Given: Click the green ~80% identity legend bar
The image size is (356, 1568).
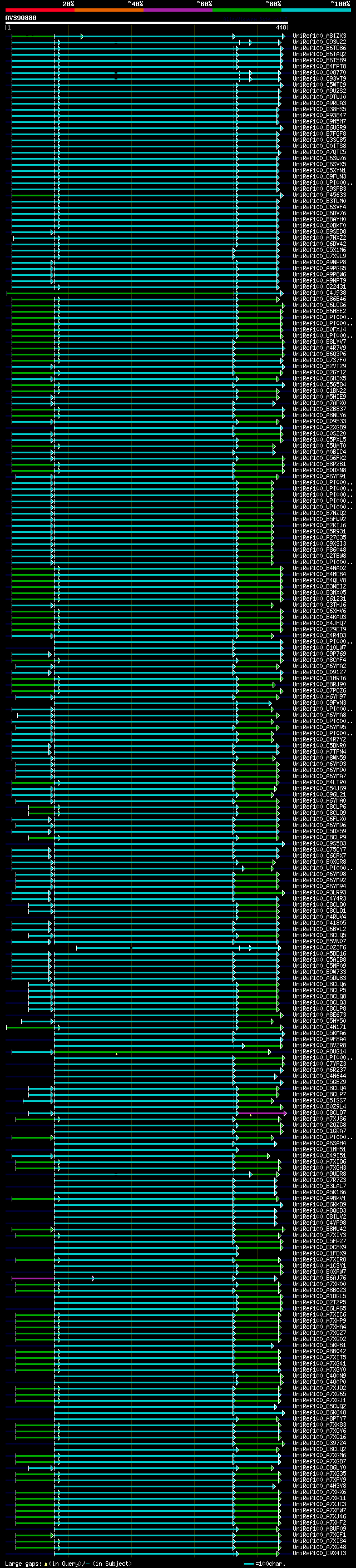Looking at the screenshot, I should coord(247,10).
